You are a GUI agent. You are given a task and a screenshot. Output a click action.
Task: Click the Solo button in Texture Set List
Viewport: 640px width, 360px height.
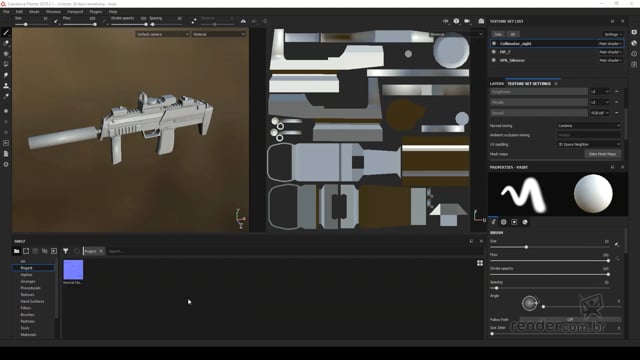click(x=498, y=34)
